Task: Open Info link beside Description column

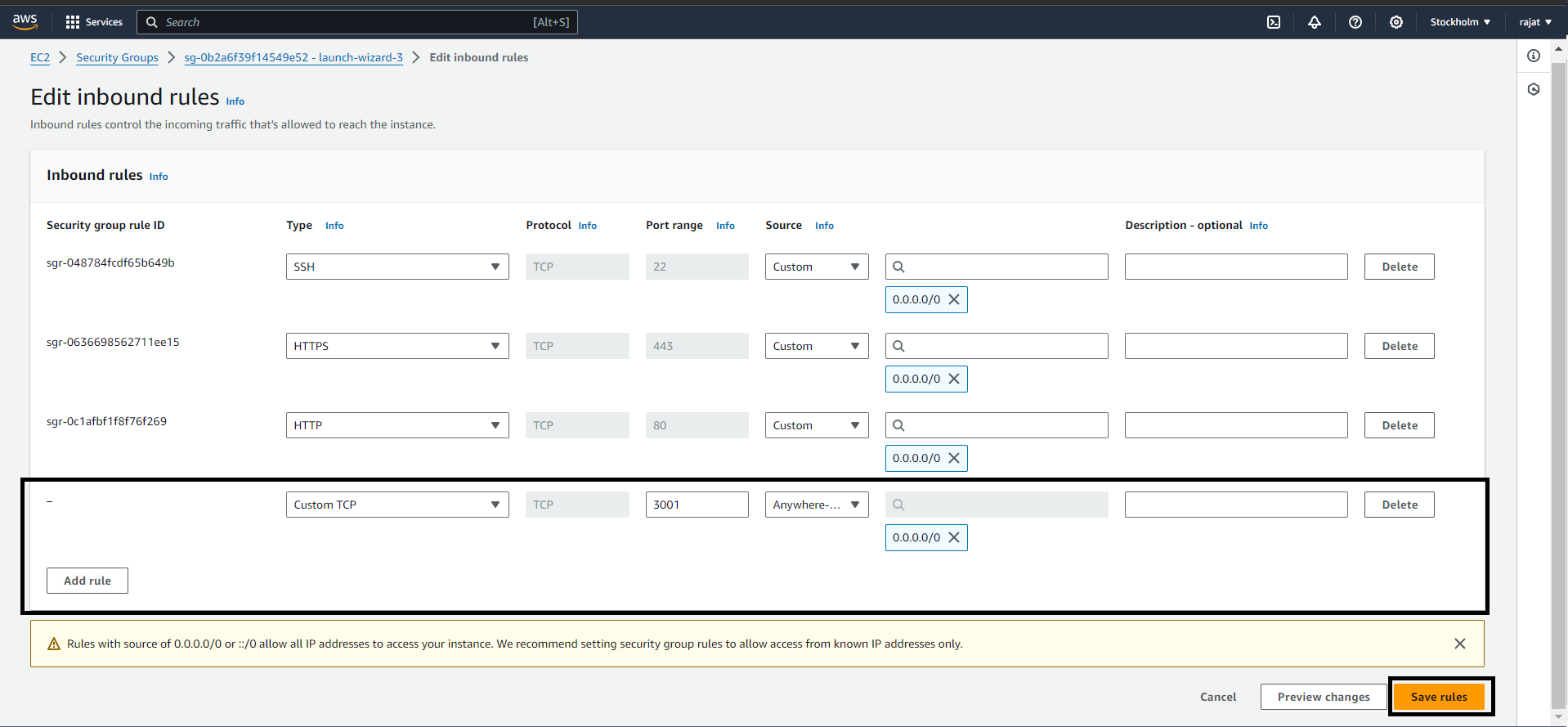Action: (x=1259, y=226)
